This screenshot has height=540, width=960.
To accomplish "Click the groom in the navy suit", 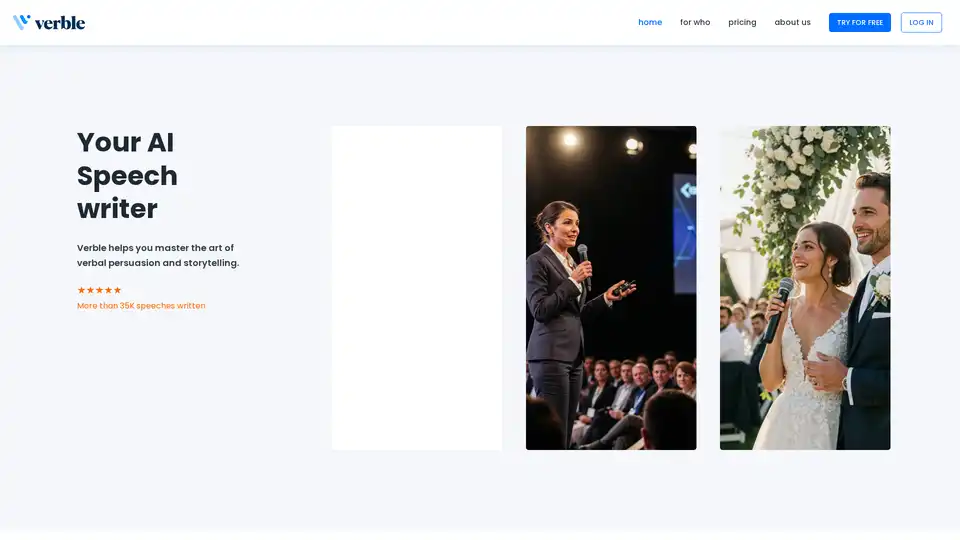I will click(x=868, y=300).
